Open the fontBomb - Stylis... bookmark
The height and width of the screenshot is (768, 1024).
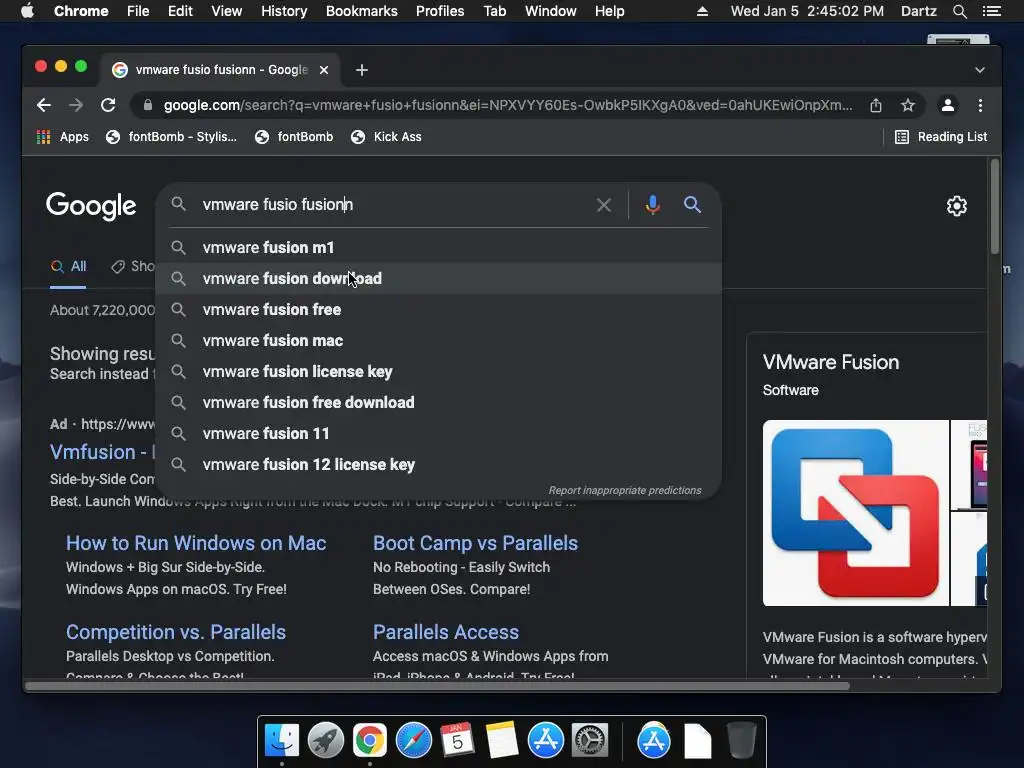(171, 136)
